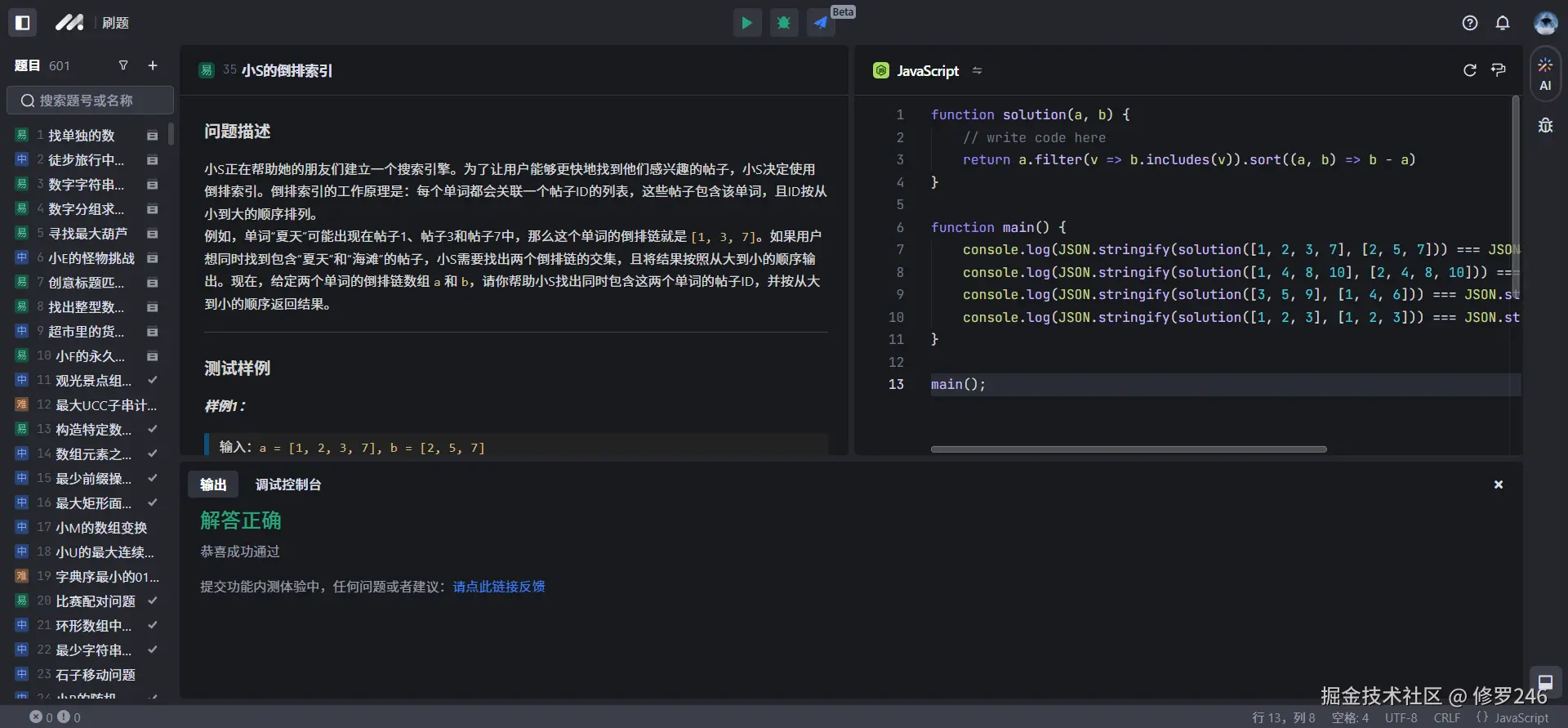Click the green Run code play button
The image size is (1568, 728).
click(x=746, y=23)
